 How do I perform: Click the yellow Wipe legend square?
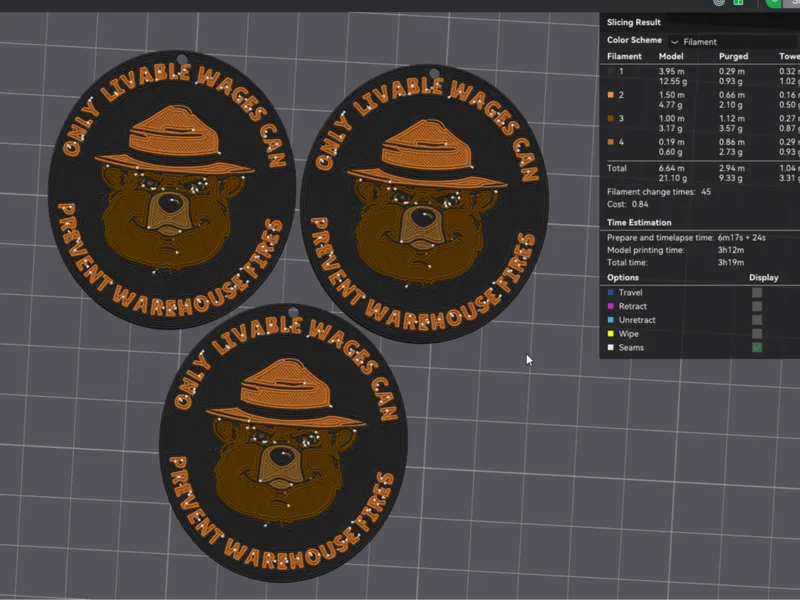611,334
